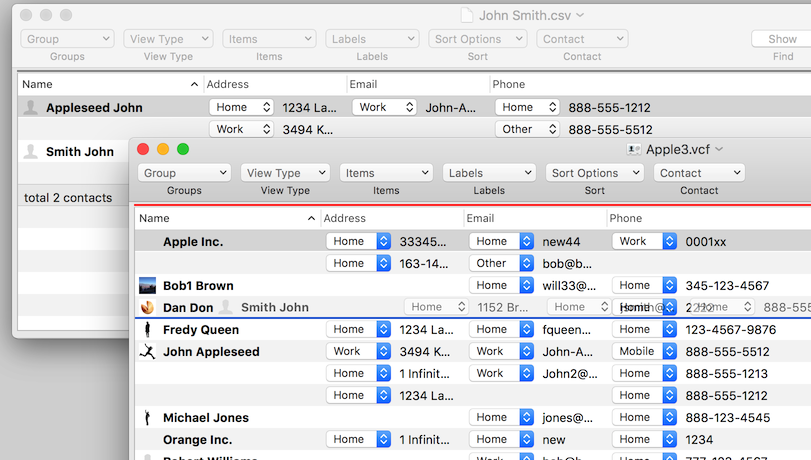Click Appleseed John's placeholder avatar icon
The height and width of the screenshot is (460, 811).
click(x=31, y=108)
